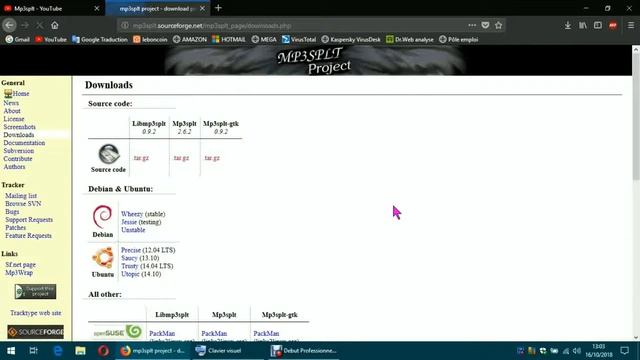Open the Google Traduction bookmark
This screenshot has width=640, height=360.
[100, 40]
